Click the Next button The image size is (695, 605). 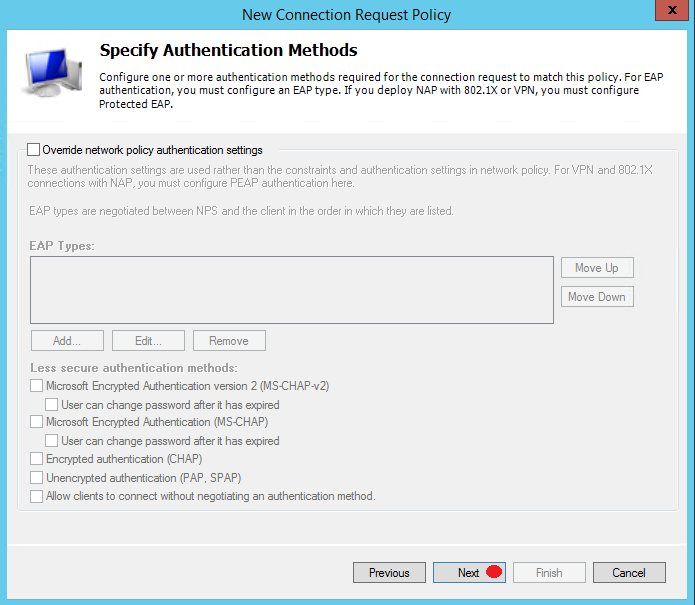[469, 573]
